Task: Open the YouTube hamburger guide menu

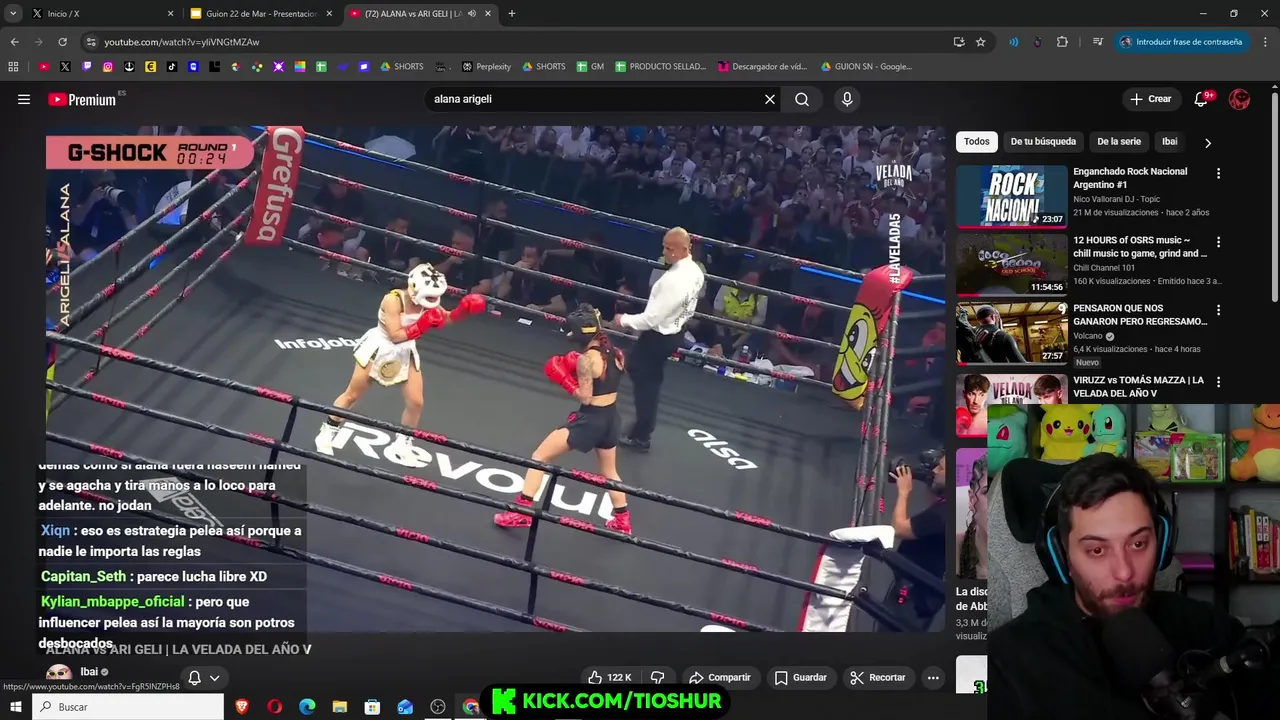Action: coord(24,99)
